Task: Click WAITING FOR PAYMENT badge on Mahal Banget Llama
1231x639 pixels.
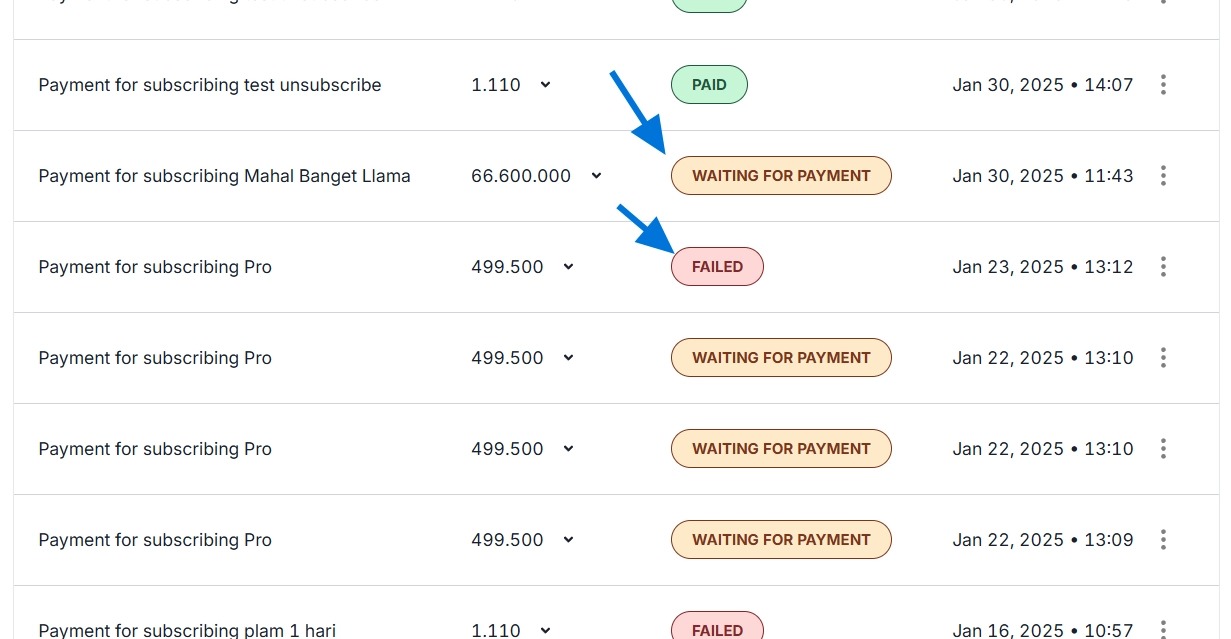Action: [x=781, y=176]
